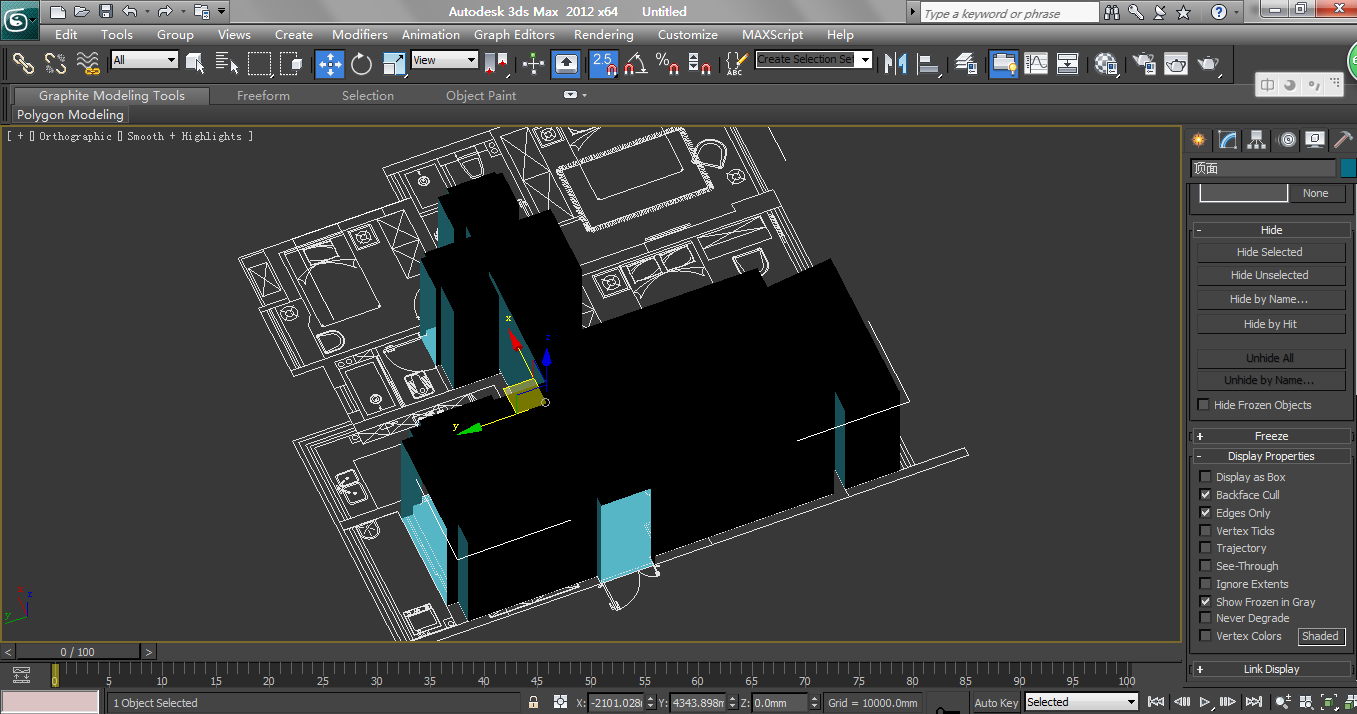The width and height of the screenshot is (1357, 714).
Task: Select the Hierarchy panel icon
Action: [x=1256, y=140]
